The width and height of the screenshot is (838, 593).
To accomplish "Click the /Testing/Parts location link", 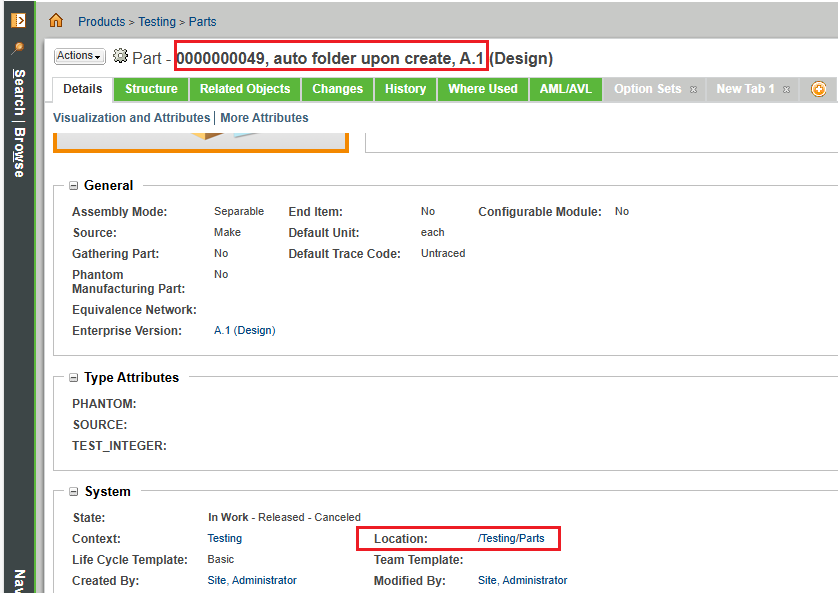I will pyautogui.click(x=511, y=539).
